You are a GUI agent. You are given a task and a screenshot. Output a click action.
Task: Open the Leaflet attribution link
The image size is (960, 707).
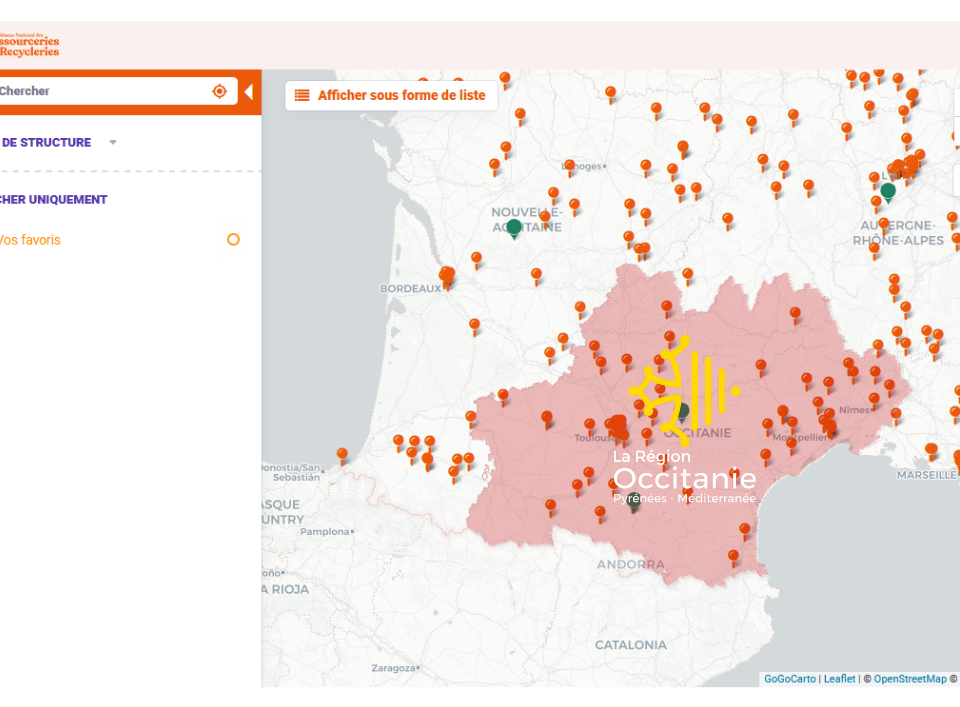839,679
